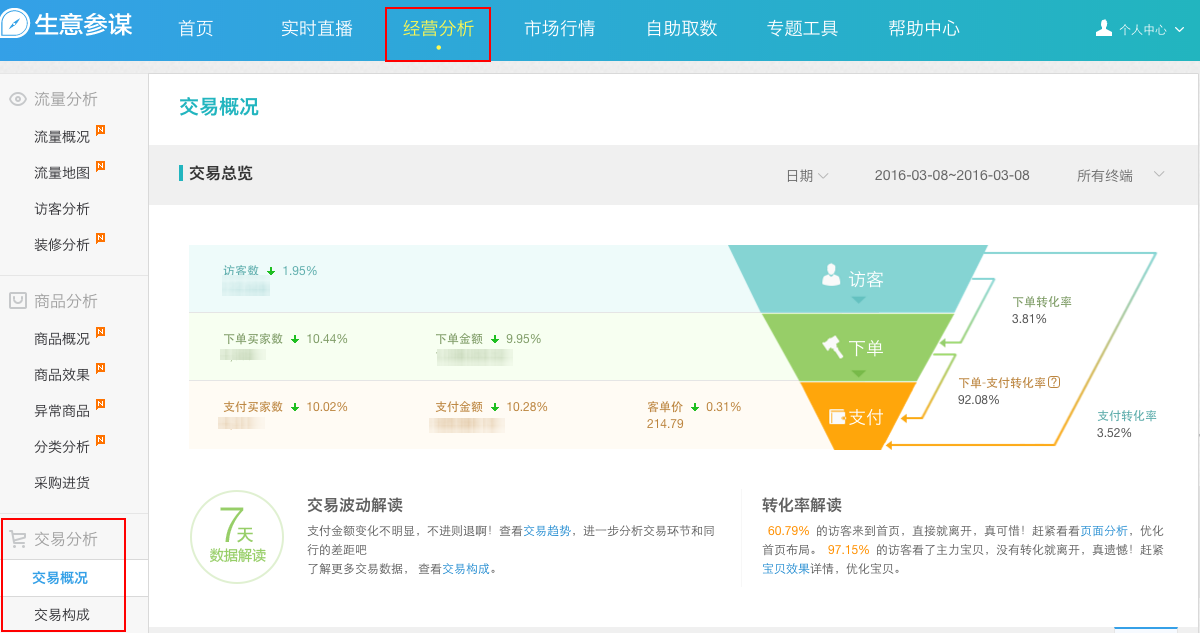Click the 支付 funnel stage

(856, 416)
